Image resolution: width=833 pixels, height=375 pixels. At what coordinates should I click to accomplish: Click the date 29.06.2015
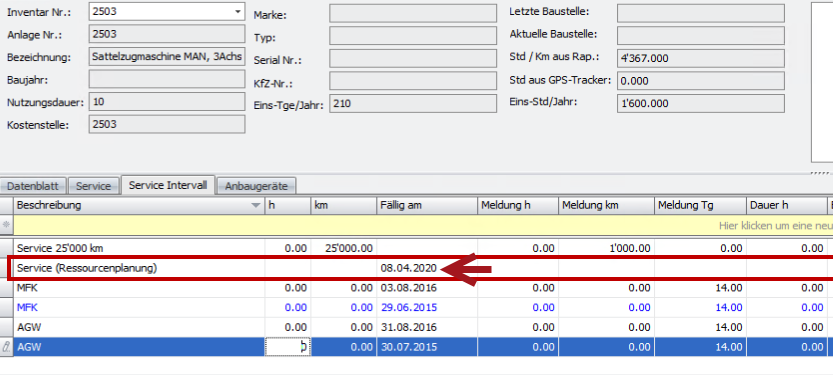(x=409, y=308)
